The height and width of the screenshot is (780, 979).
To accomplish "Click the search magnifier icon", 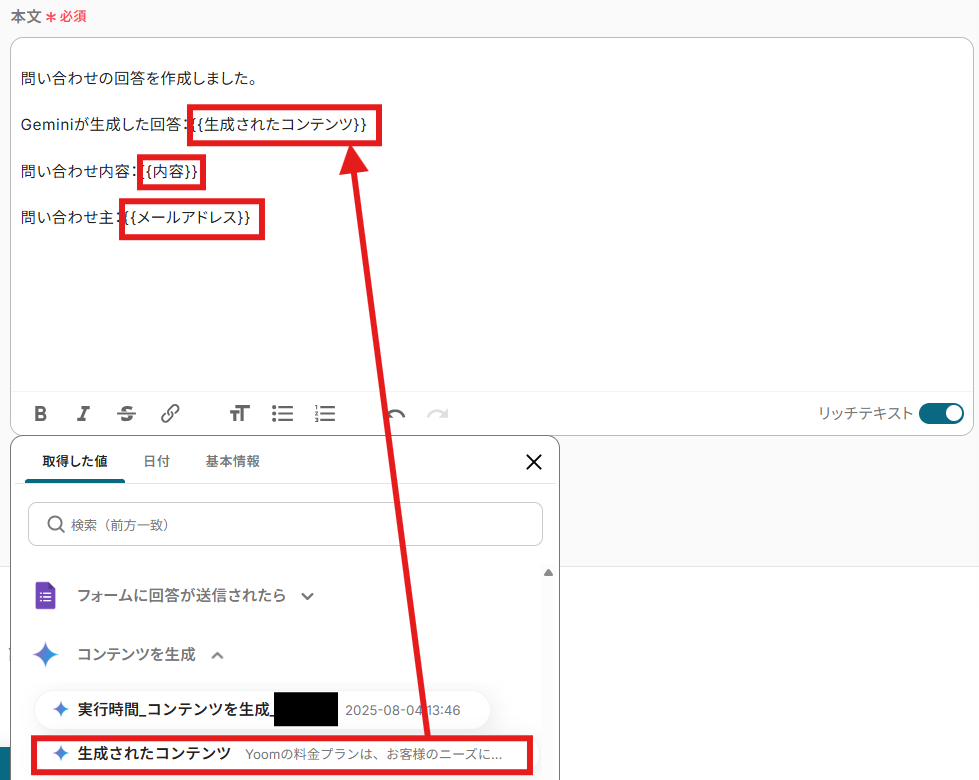I will (x=56, y=525).
